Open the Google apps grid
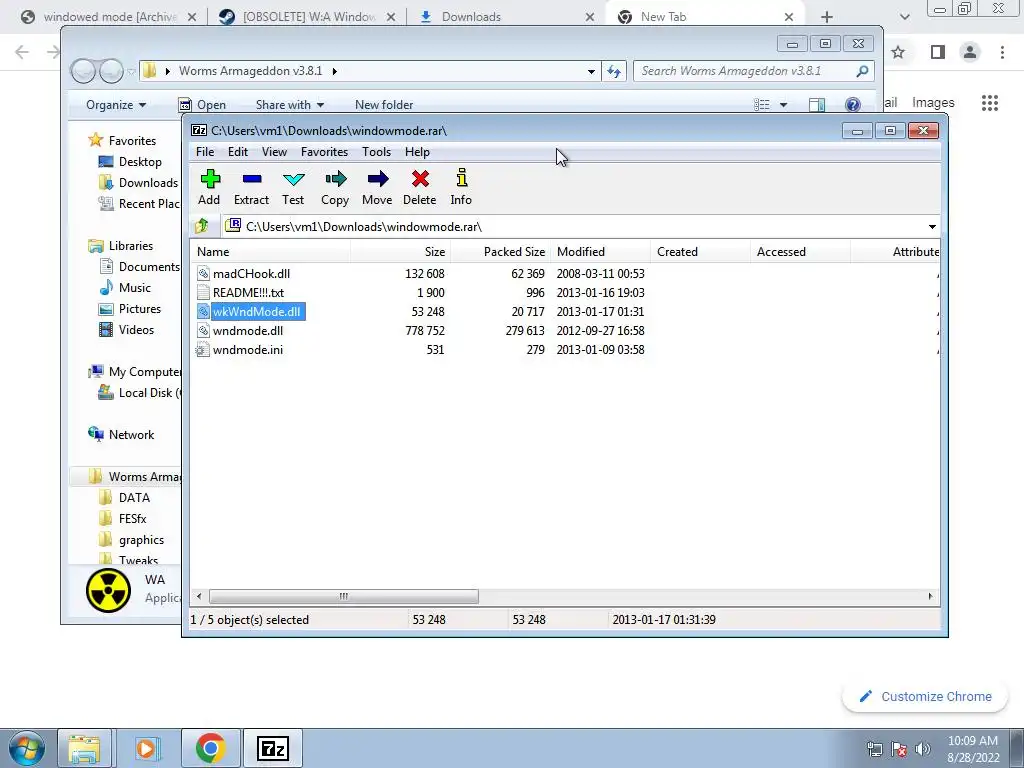Screen dimensions: 1024x768 990,103
